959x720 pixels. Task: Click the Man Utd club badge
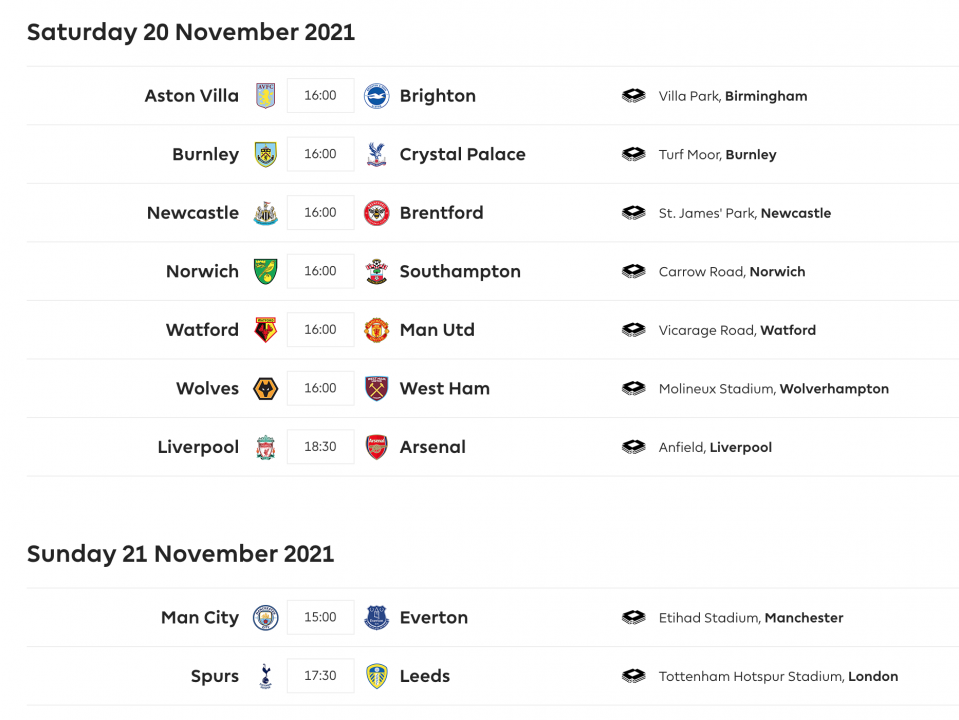click(376, 330)
